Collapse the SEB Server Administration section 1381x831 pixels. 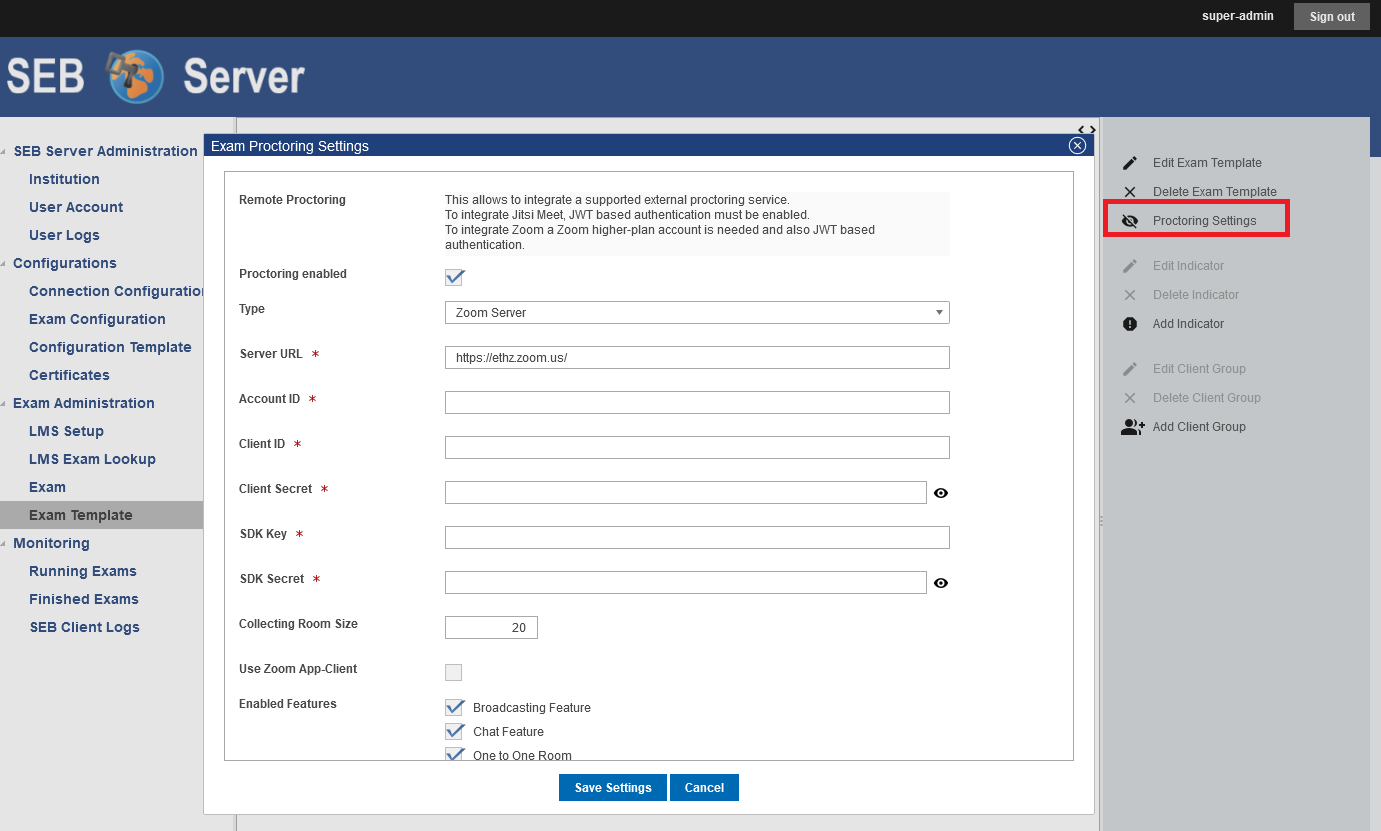[x=3, y=152]
